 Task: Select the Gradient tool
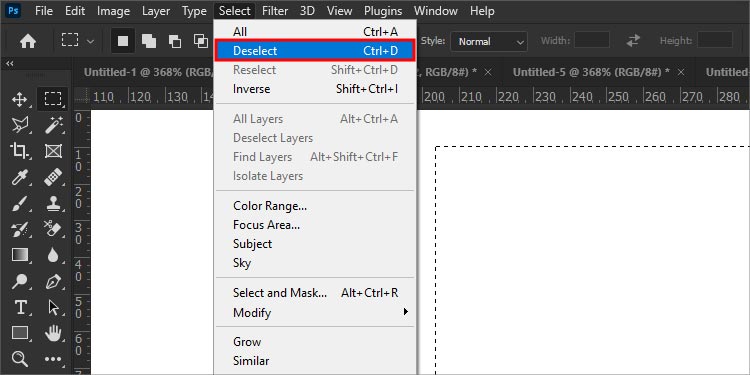20,255
